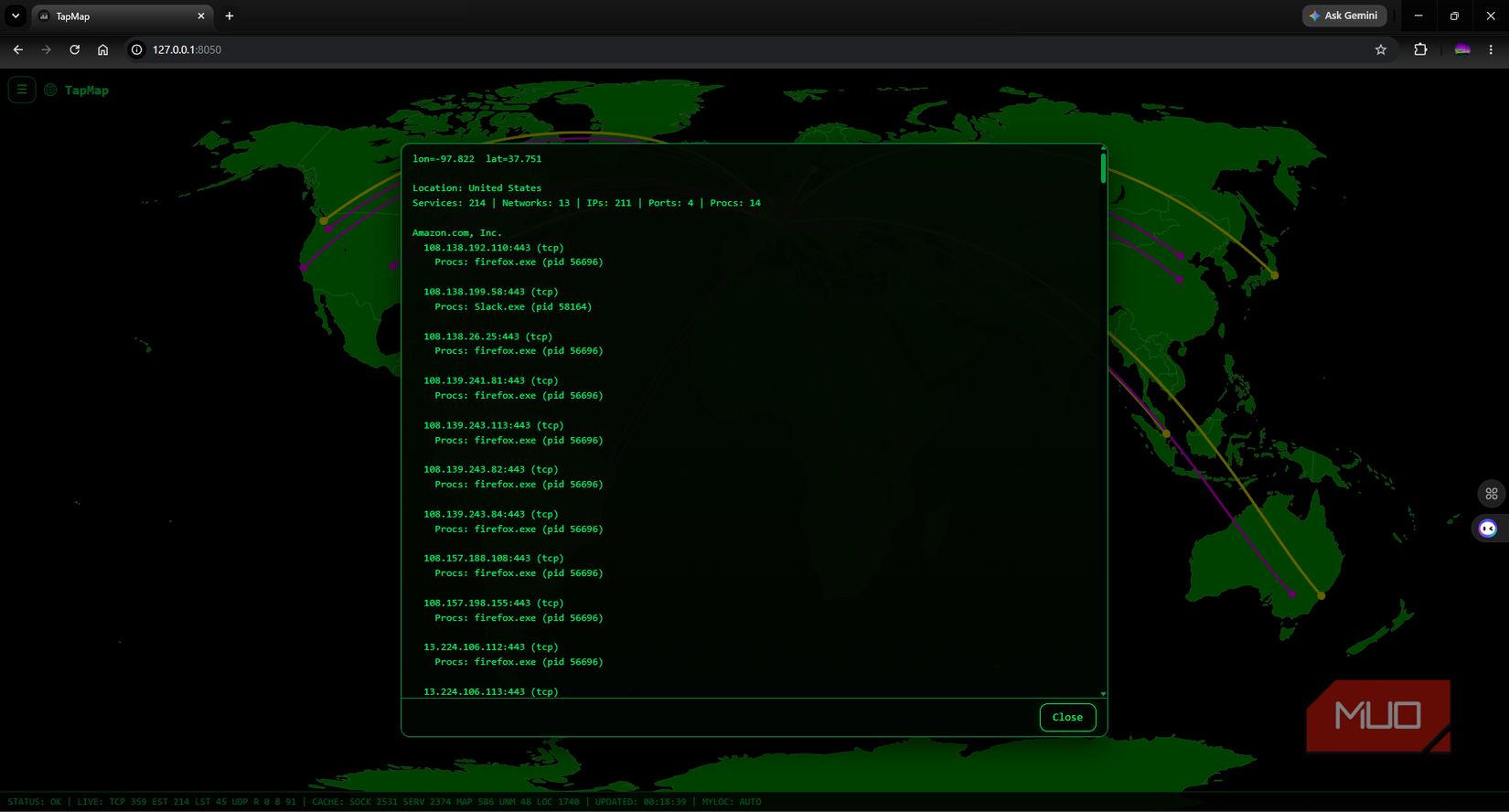Click the purple map marker in southern Australia
The width and height of the screenshot is (1509, 812).
tap(1292, 593)
